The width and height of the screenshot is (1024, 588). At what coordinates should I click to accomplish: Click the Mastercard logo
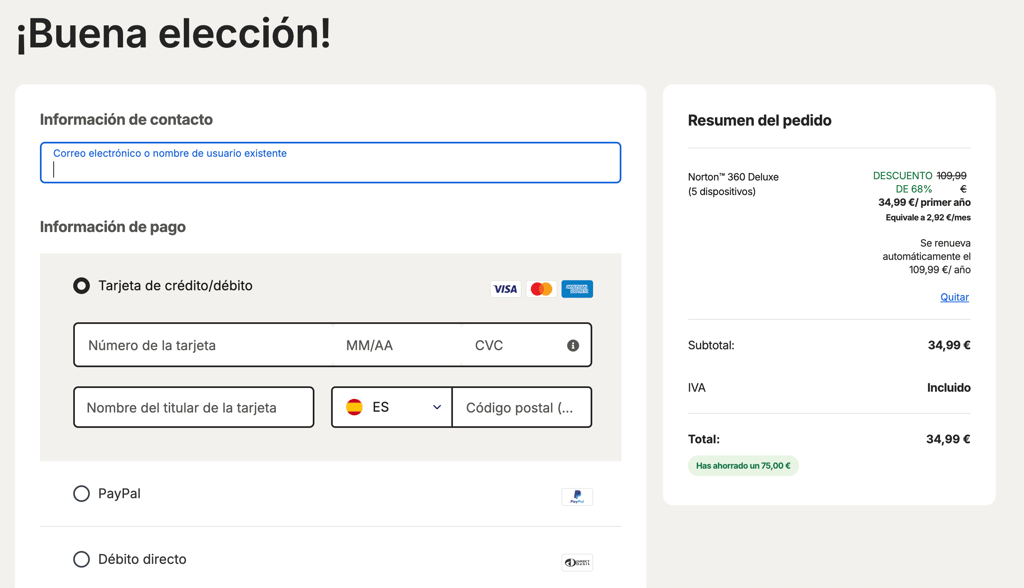[x=541, y=289]
